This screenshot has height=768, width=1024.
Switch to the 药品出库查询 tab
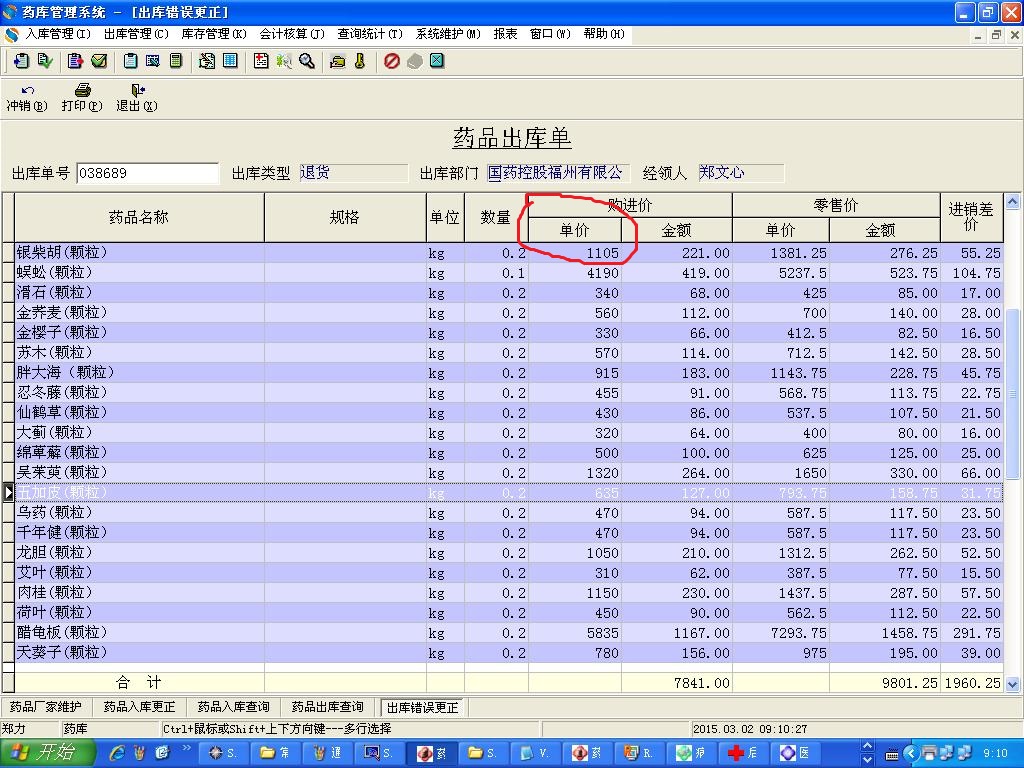327,707
